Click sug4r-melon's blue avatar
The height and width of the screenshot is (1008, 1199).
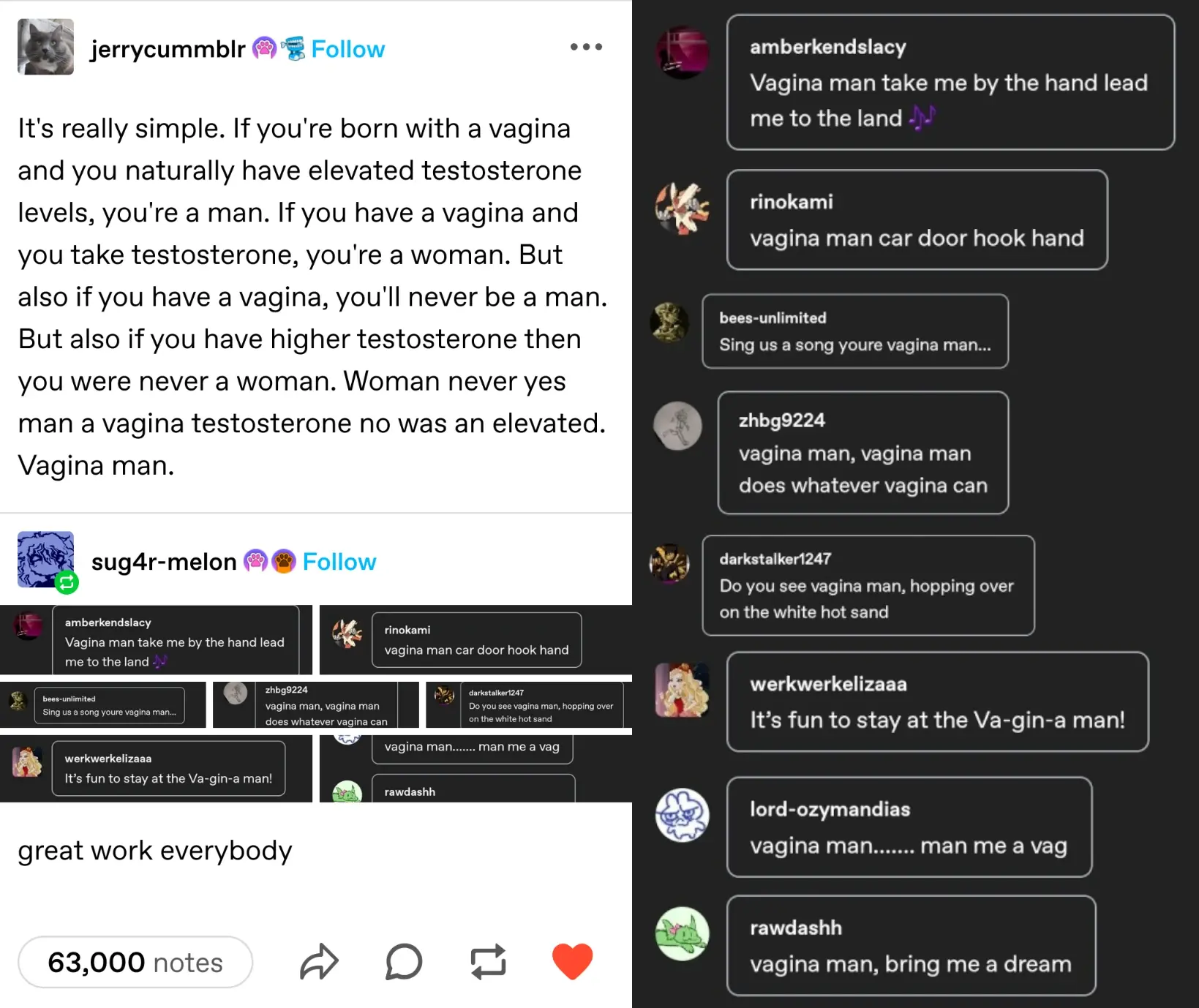[x=44, y=557]
